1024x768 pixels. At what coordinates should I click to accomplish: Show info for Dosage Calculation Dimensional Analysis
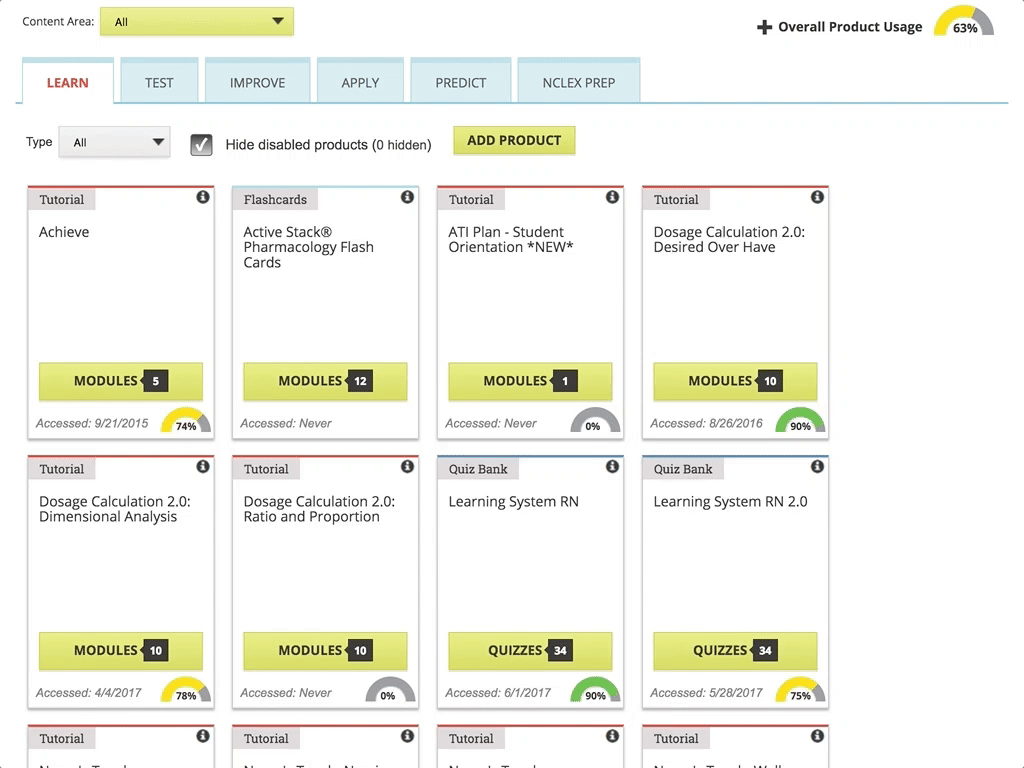(x=203, y=466)
